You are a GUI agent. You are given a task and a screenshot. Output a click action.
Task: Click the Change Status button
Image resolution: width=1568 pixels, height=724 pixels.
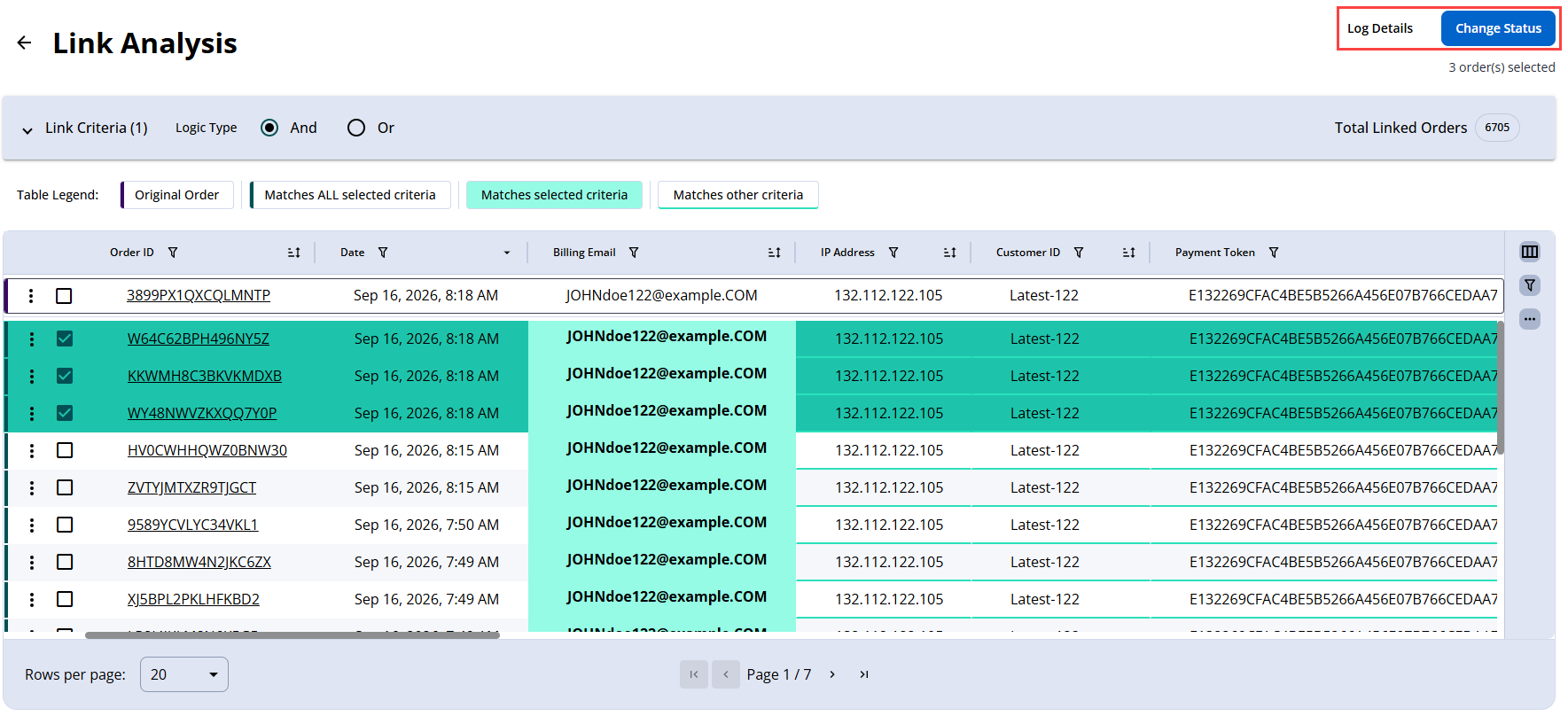click(x=1498, y=28)
